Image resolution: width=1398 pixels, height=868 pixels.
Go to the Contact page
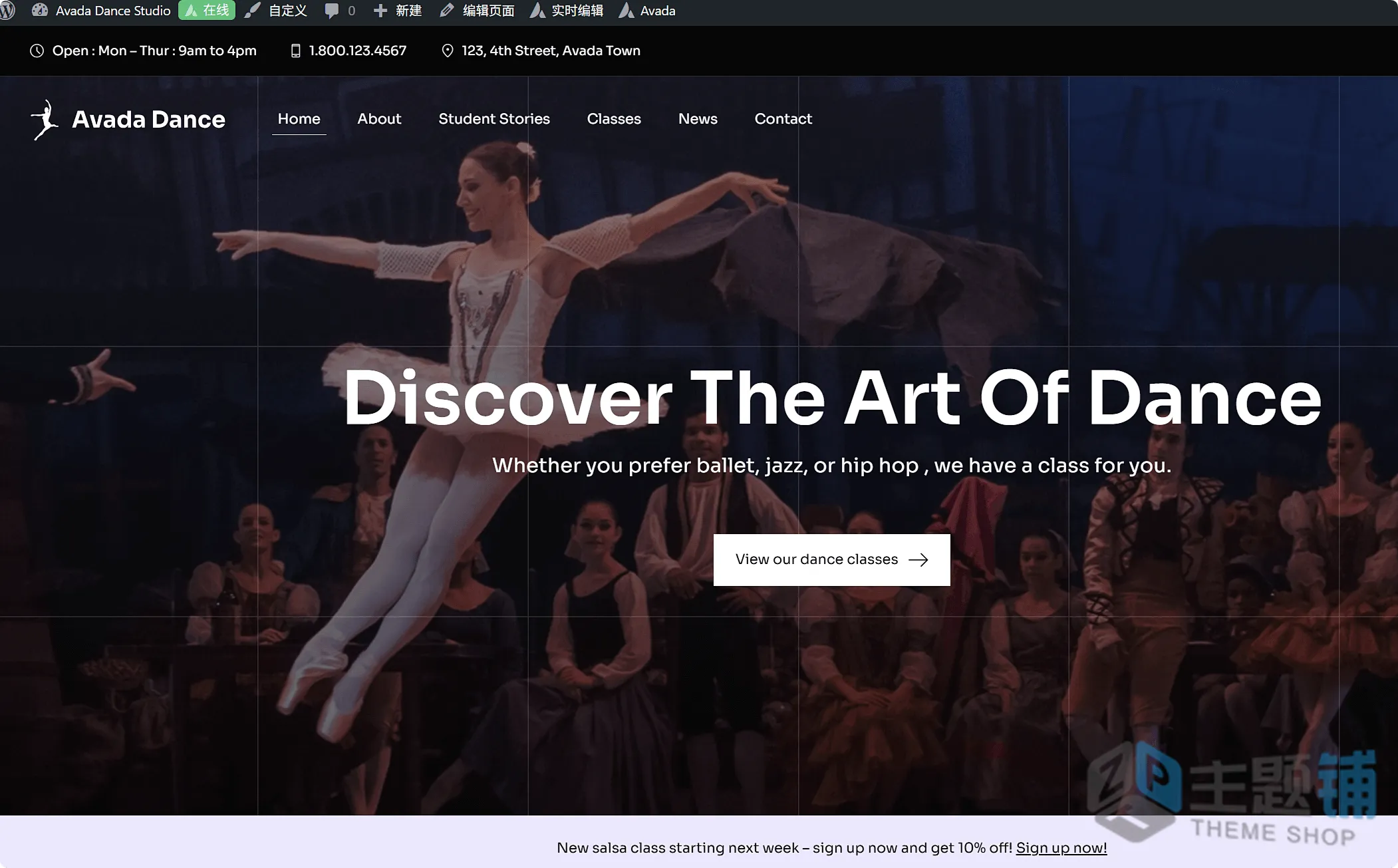(783, 118)
